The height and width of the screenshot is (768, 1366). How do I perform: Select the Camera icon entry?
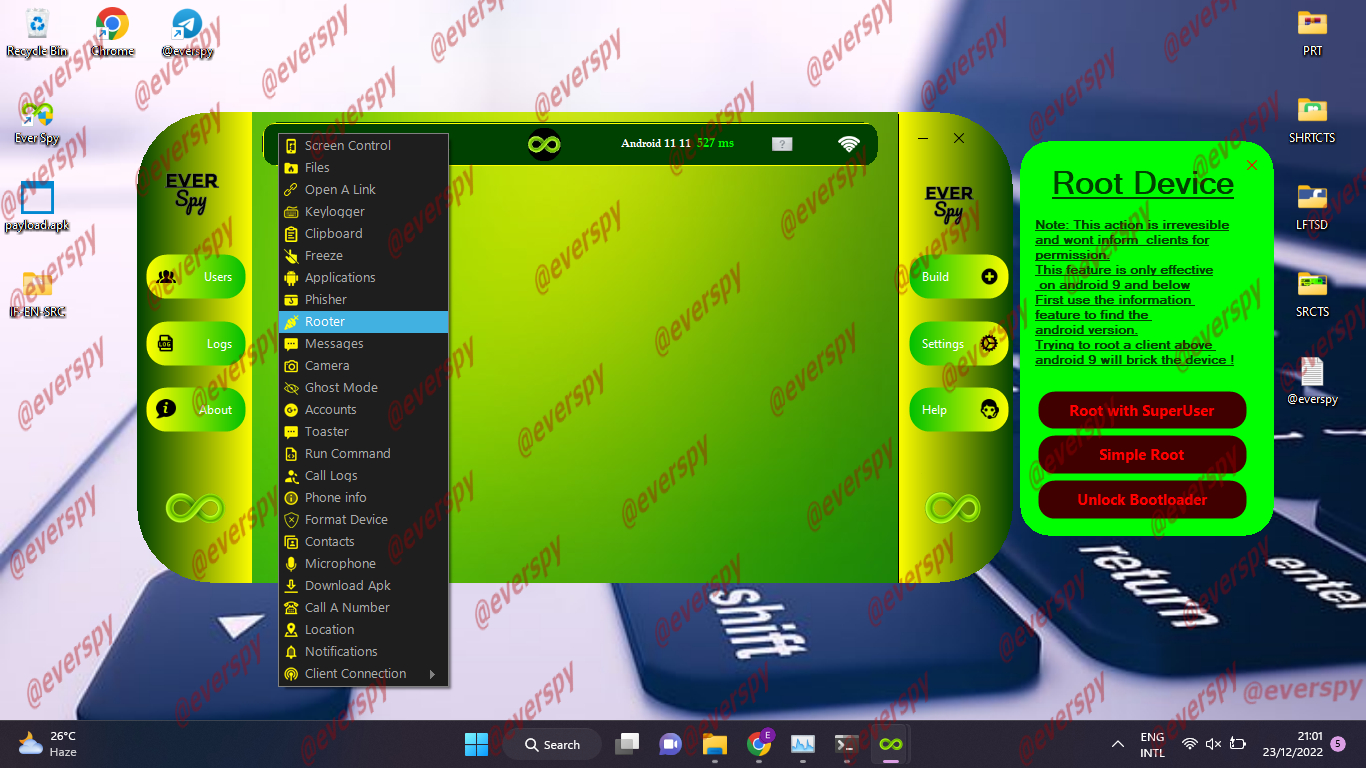[x=291, y=366]
